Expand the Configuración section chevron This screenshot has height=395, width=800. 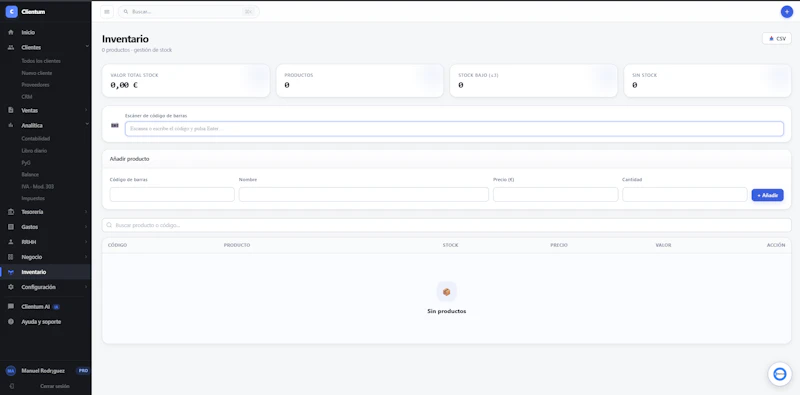pos(86,287)
